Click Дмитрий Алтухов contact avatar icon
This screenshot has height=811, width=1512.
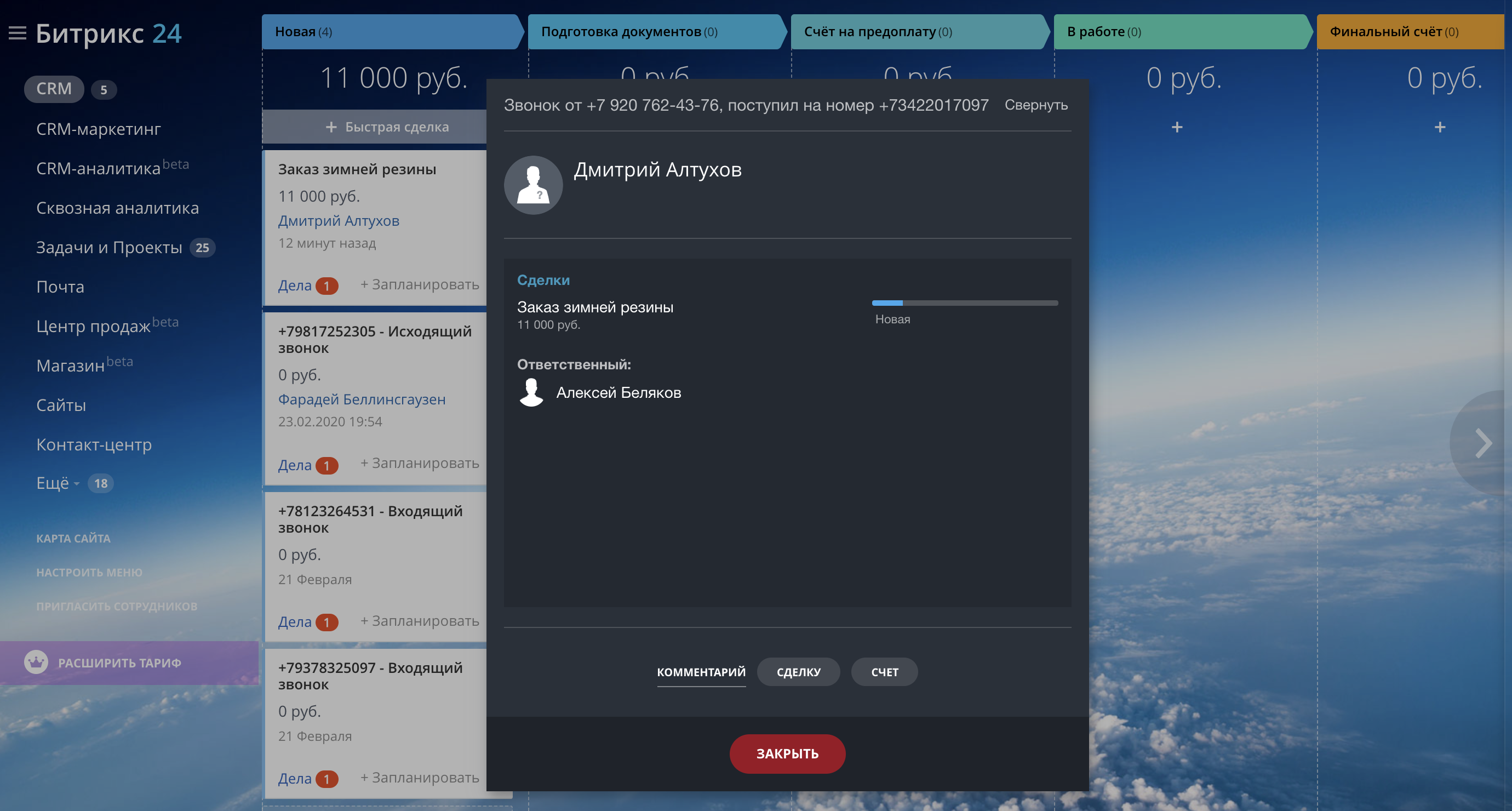(x=533, y=185)
